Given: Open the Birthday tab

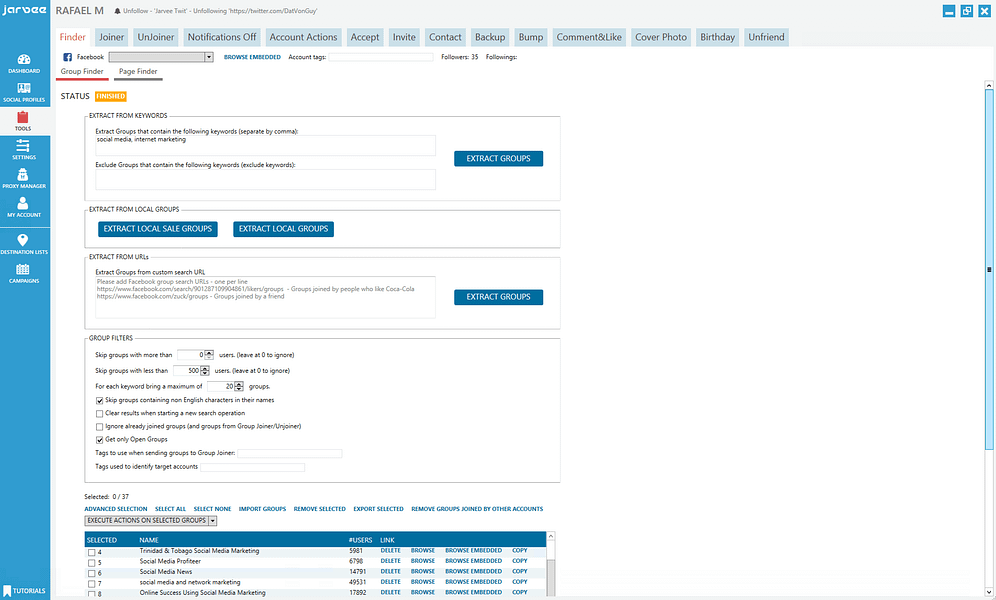Looking at the screenshot, I should coord(717,37).
